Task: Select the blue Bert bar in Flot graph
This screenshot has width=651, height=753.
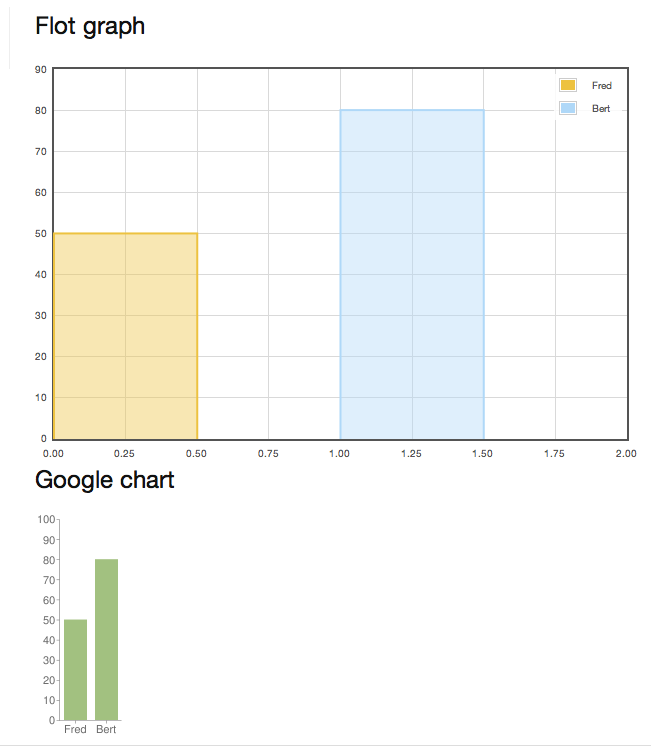Action: [x=412, y=275]
